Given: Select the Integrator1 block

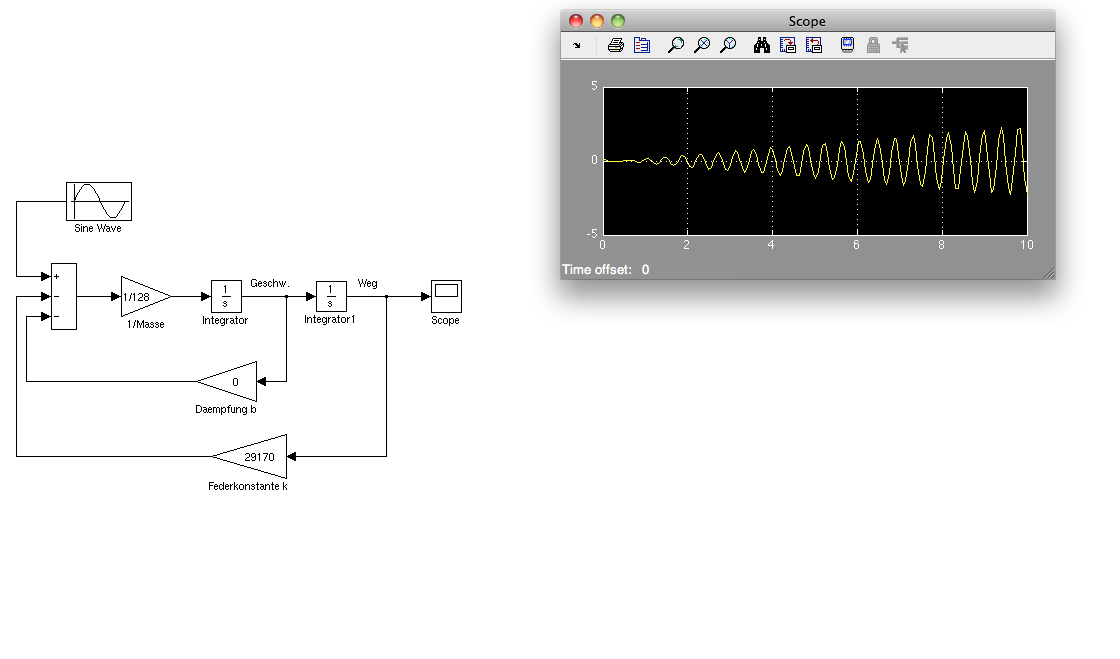Looking at the screenshot, I should pos(331,296).
